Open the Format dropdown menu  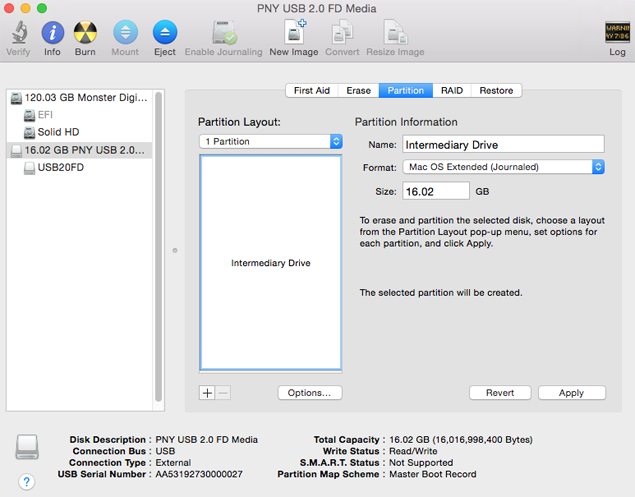[503, 167]
